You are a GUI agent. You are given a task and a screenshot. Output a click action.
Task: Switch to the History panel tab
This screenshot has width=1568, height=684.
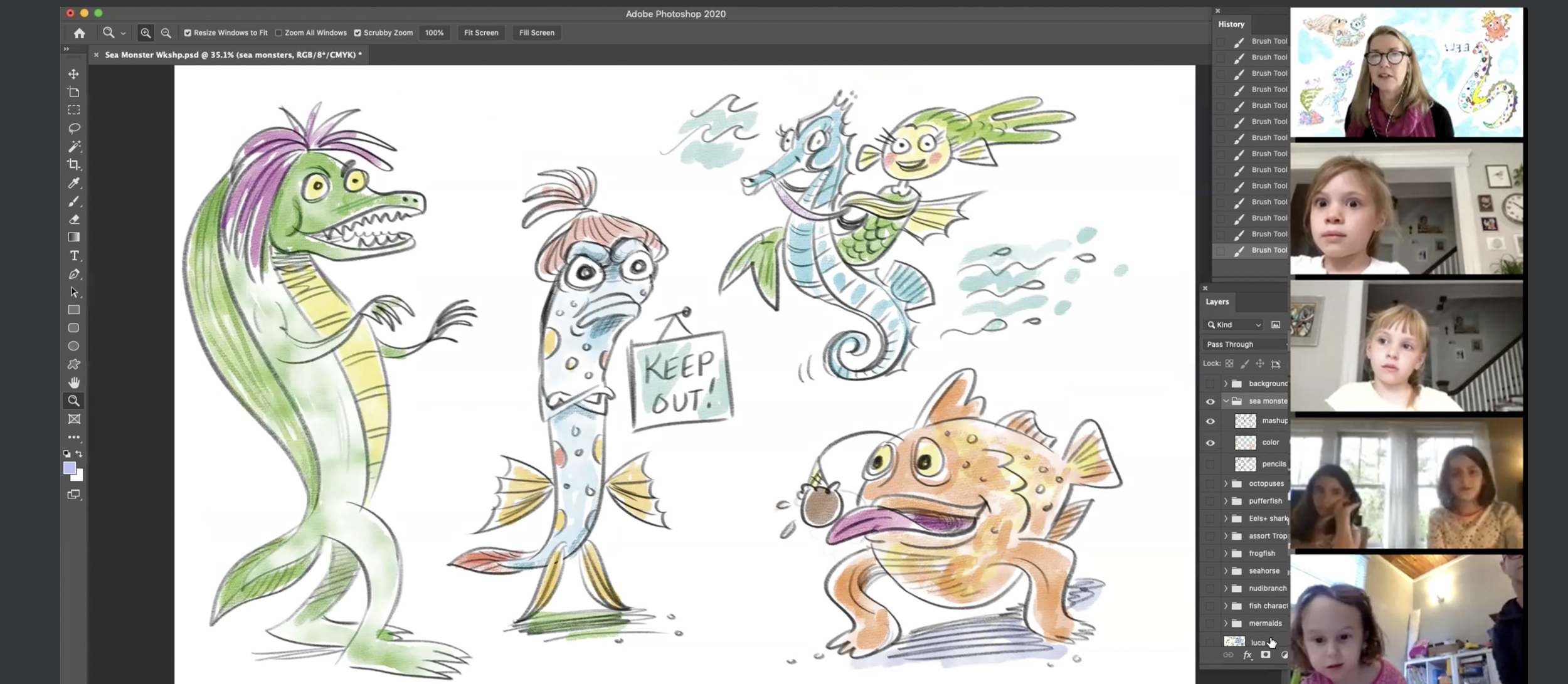click(x=1231, y=24)
